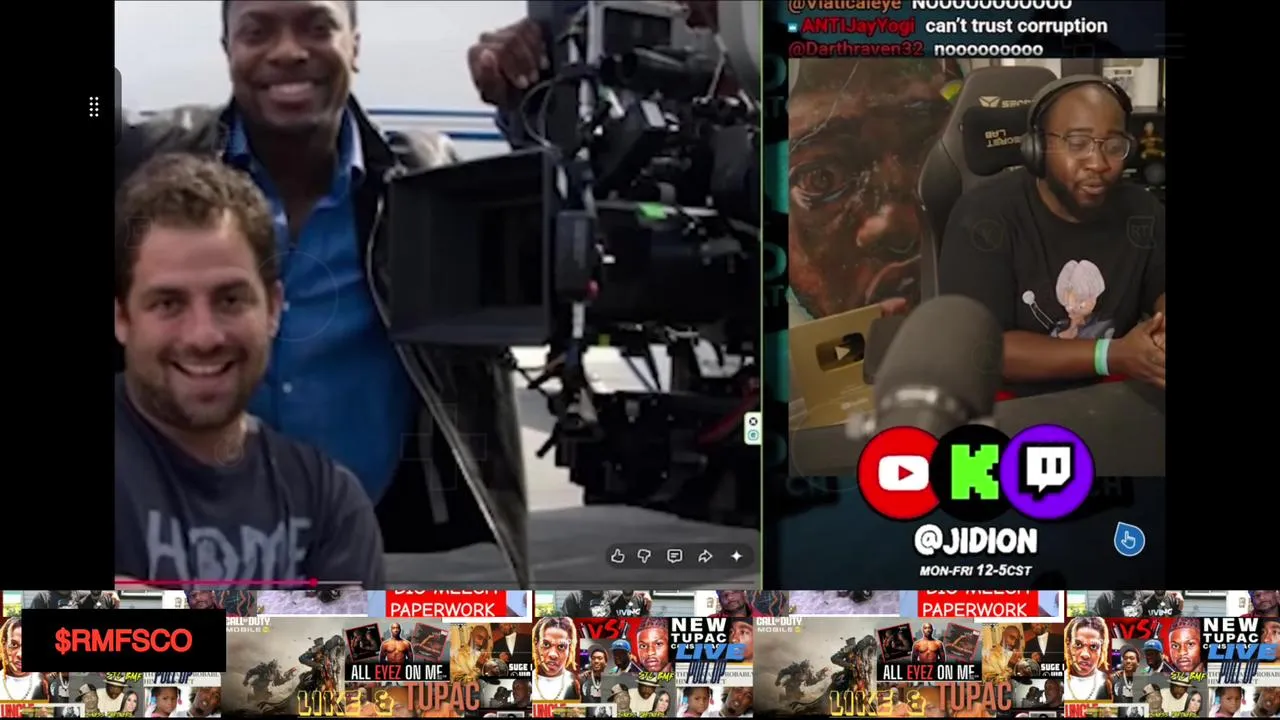This screenshot has width=1280, height=720.
Task: Click chat message 'can't trust corruption'
Action: coord(1016,26)
